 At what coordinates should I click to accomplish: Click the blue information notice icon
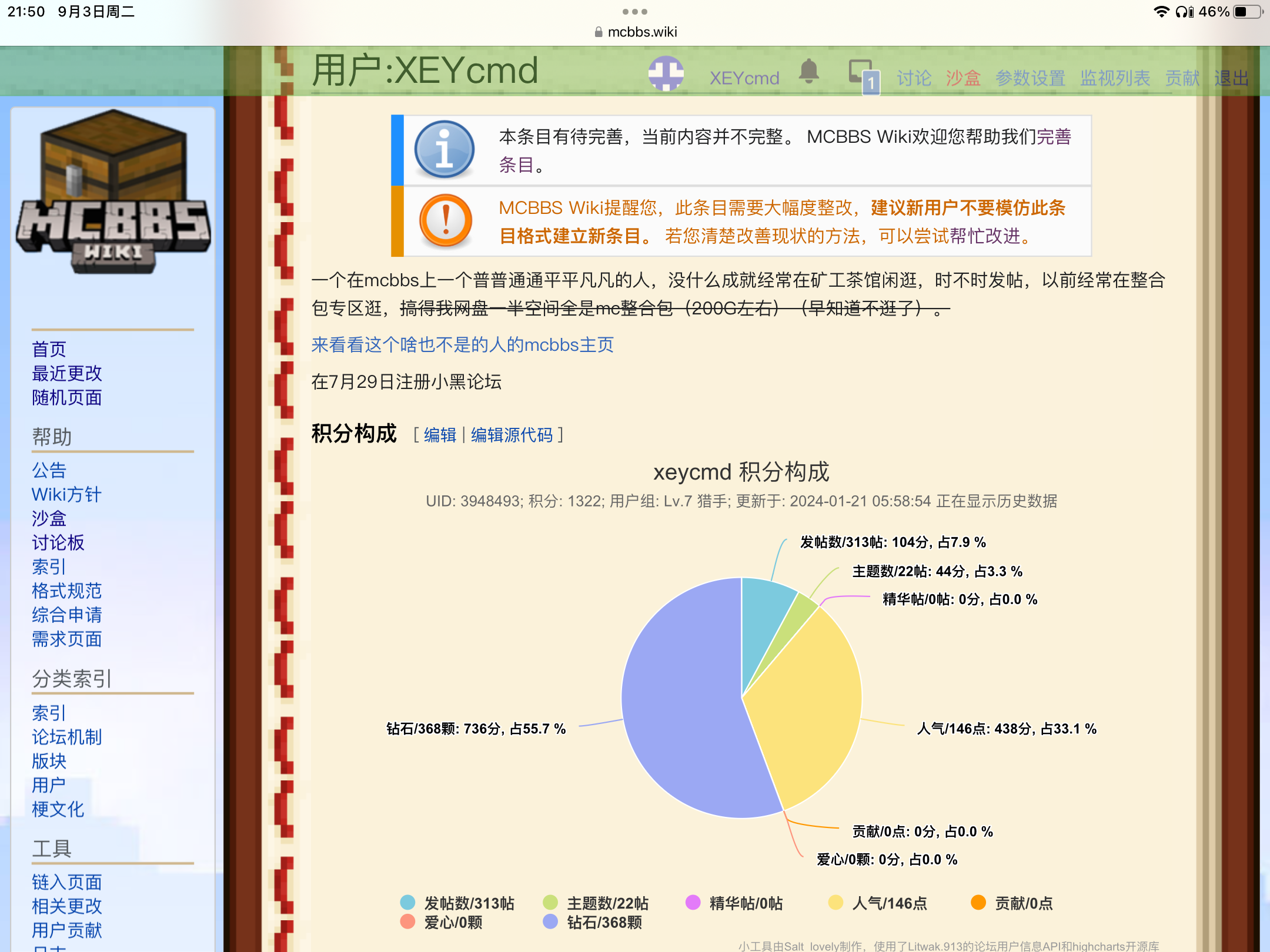444,150
